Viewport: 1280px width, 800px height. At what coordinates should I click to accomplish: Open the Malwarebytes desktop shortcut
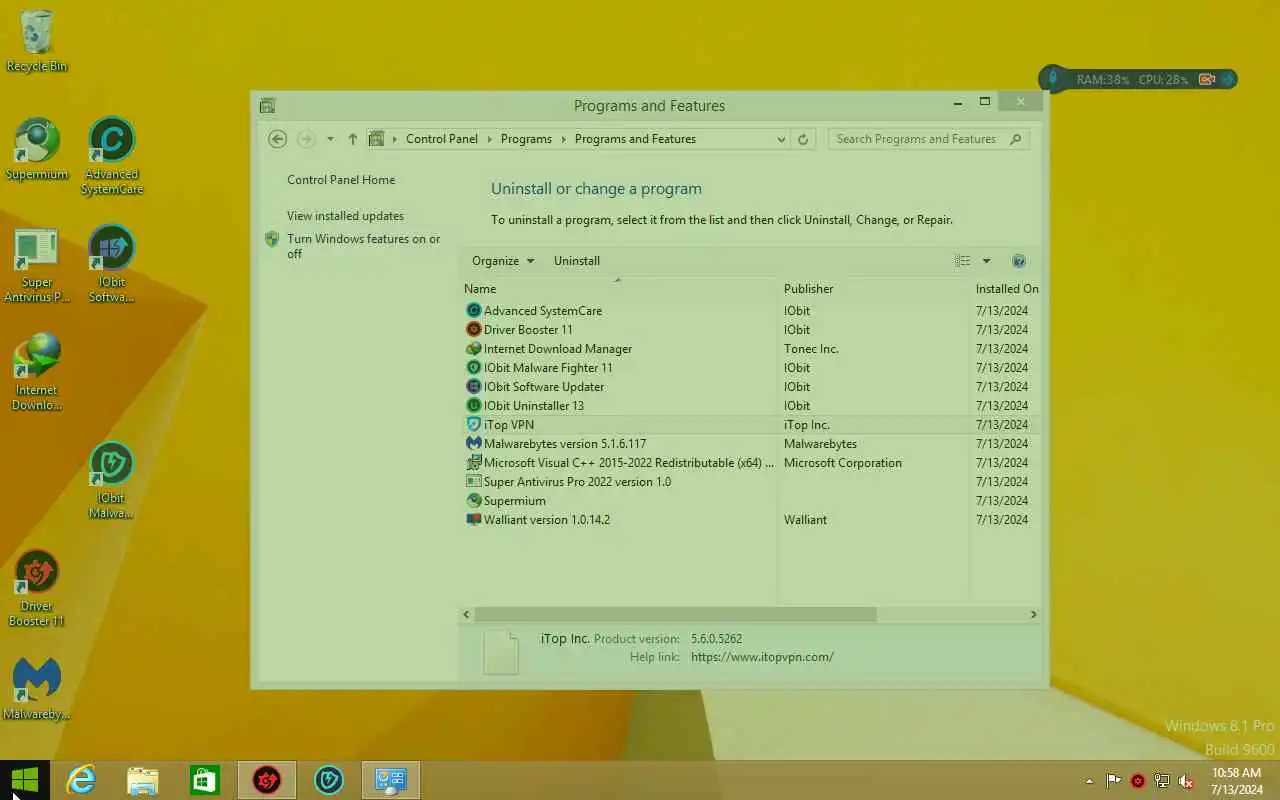click(x=37, y=689)
